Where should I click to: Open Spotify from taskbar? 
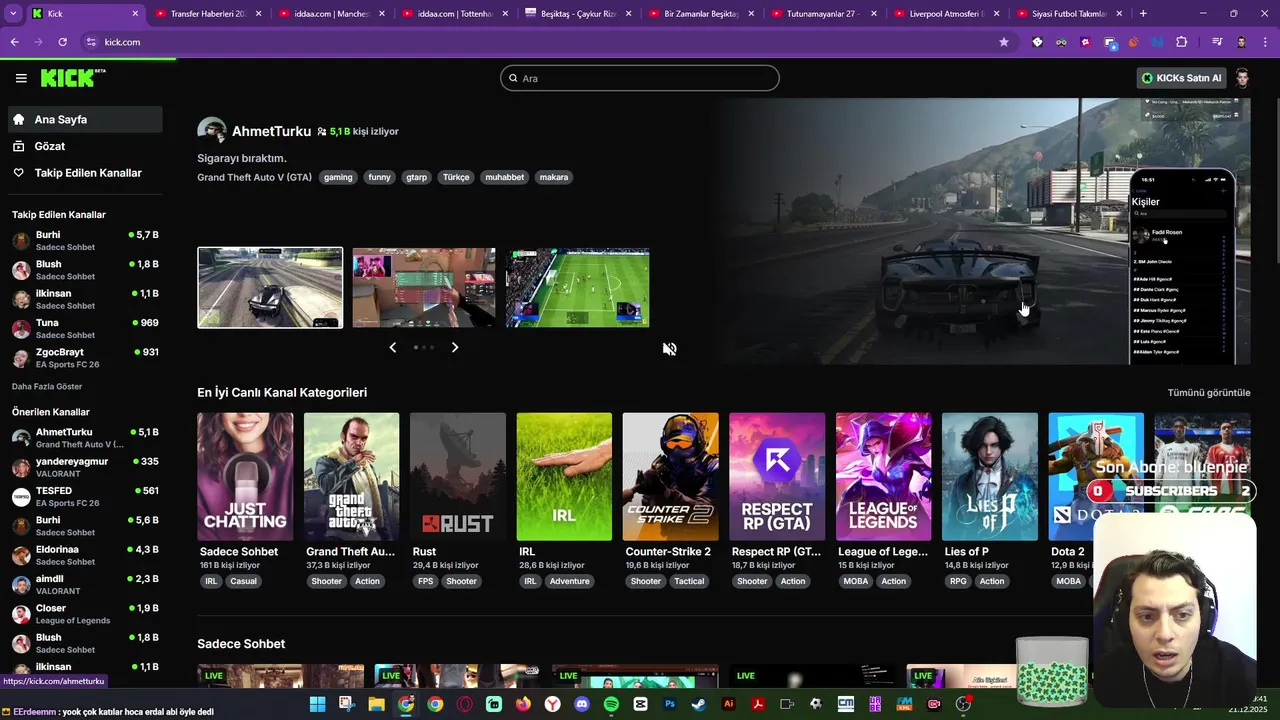coord(611,704)
